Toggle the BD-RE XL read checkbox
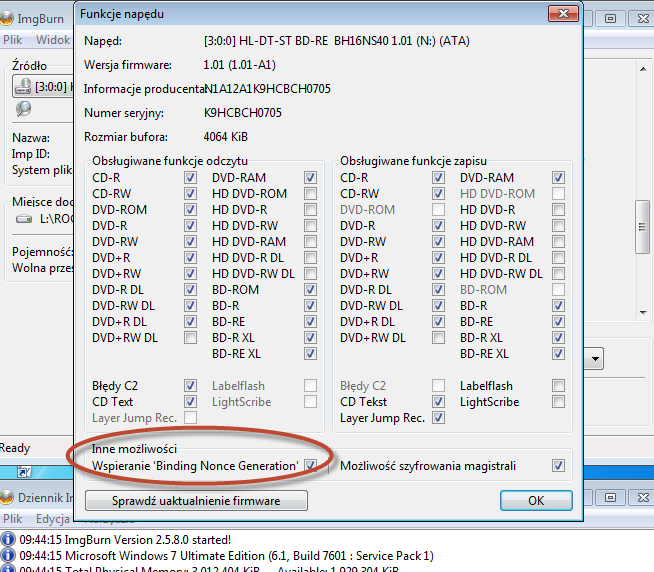Image resolution: width=654 pixels, height=572 pixels. pos(310,354)
